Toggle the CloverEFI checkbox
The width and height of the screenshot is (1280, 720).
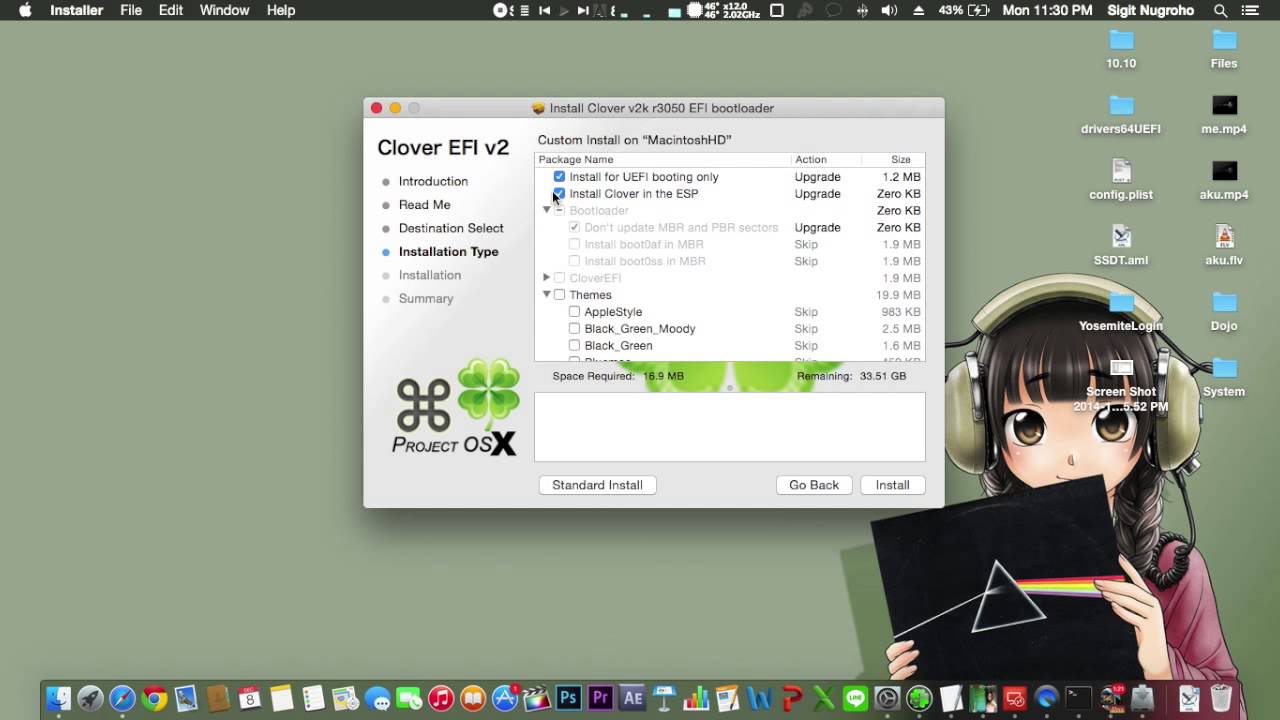pyautogui.click(x=559, y=278)
